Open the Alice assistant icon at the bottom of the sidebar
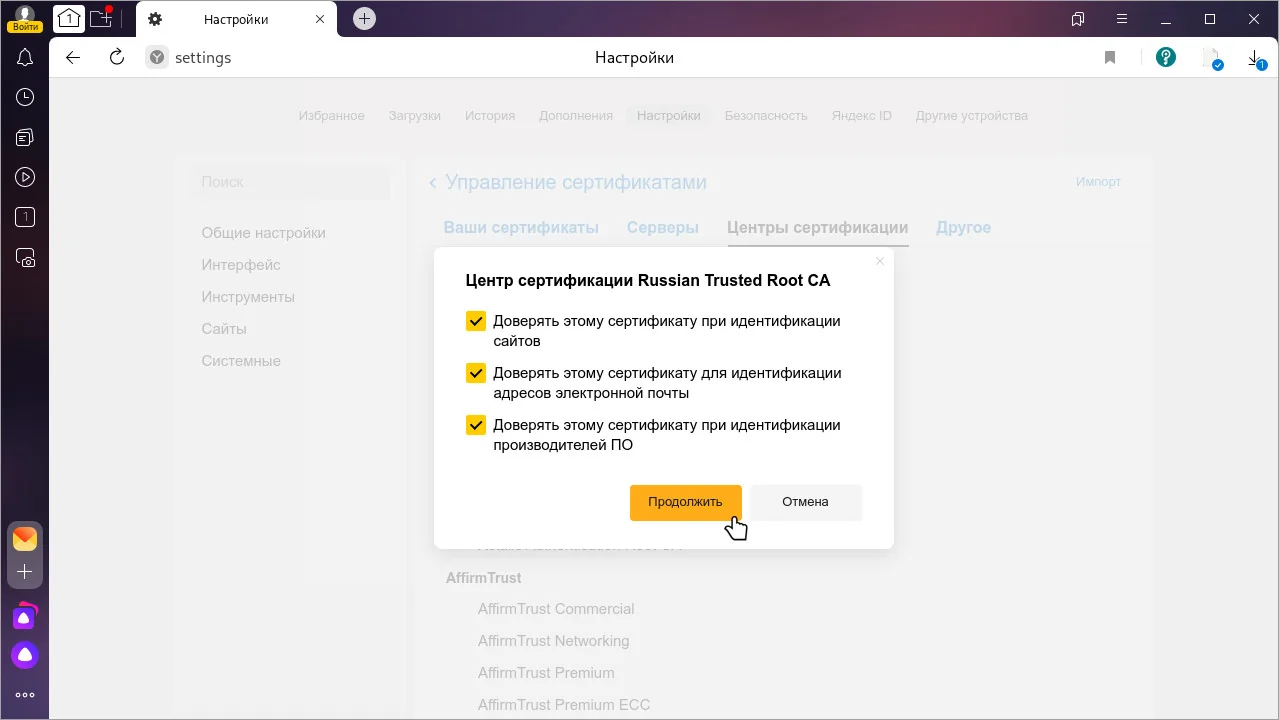 [x=25, y=655]
